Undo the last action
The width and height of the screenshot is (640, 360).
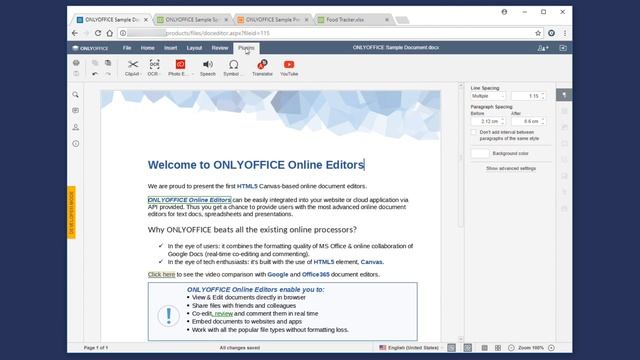(x=95, y=74)
